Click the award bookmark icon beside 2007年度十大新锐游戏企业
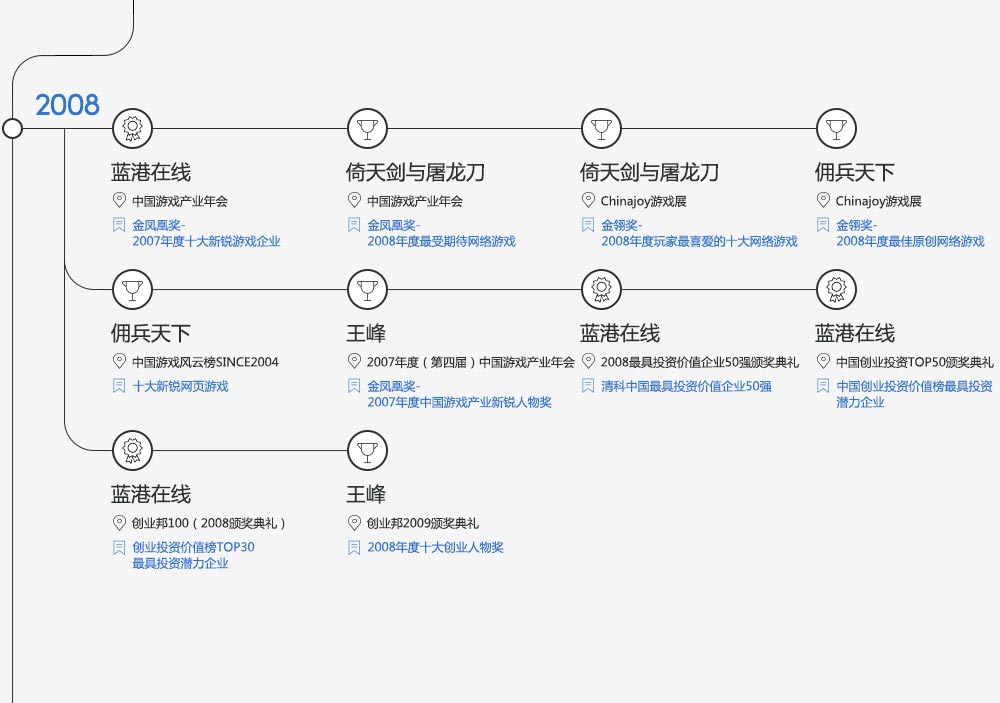 click(x=119, y=225)
